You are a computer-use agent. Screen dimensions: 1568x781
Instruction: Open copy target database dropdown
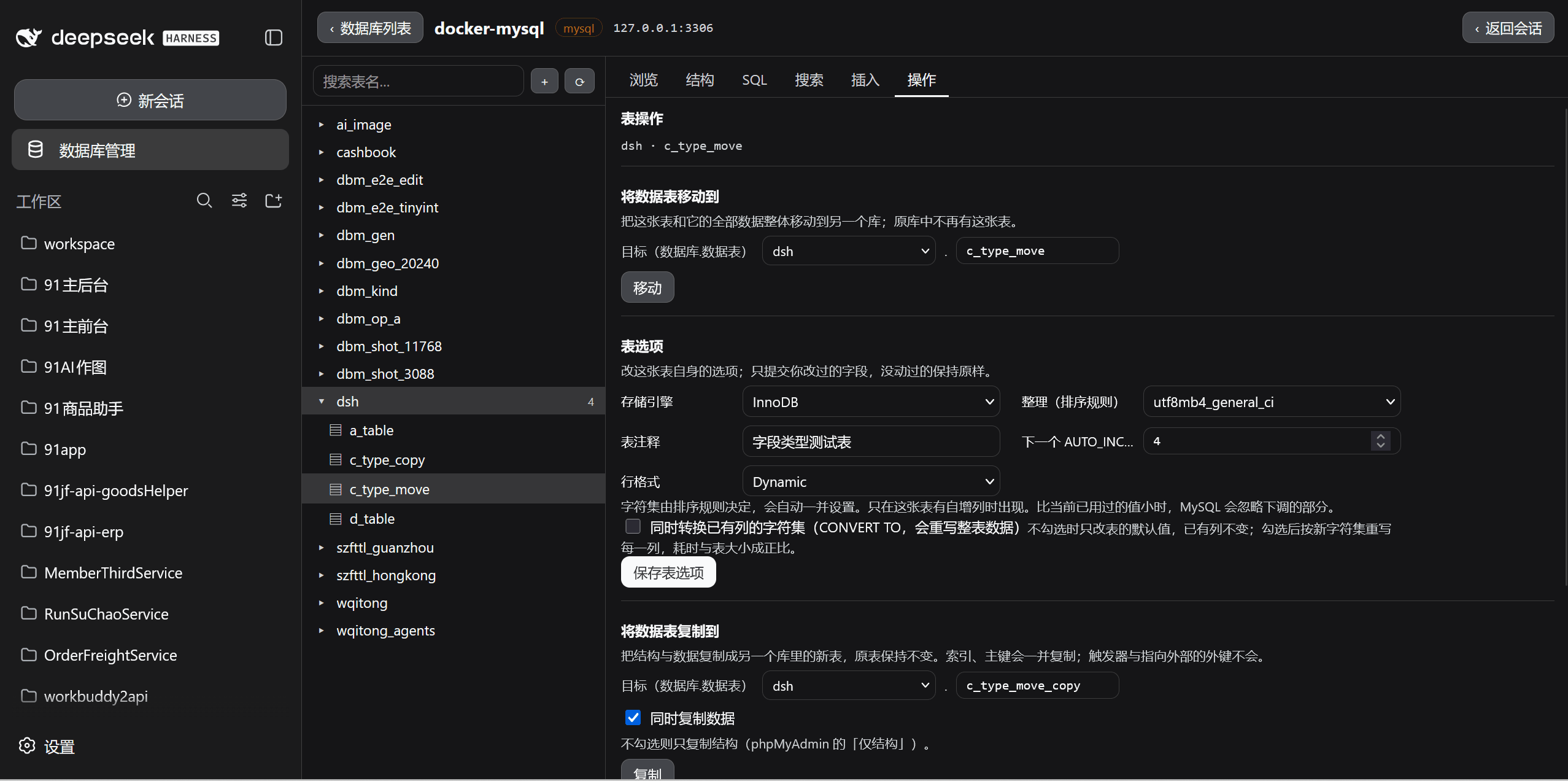[x=849, y=686]
